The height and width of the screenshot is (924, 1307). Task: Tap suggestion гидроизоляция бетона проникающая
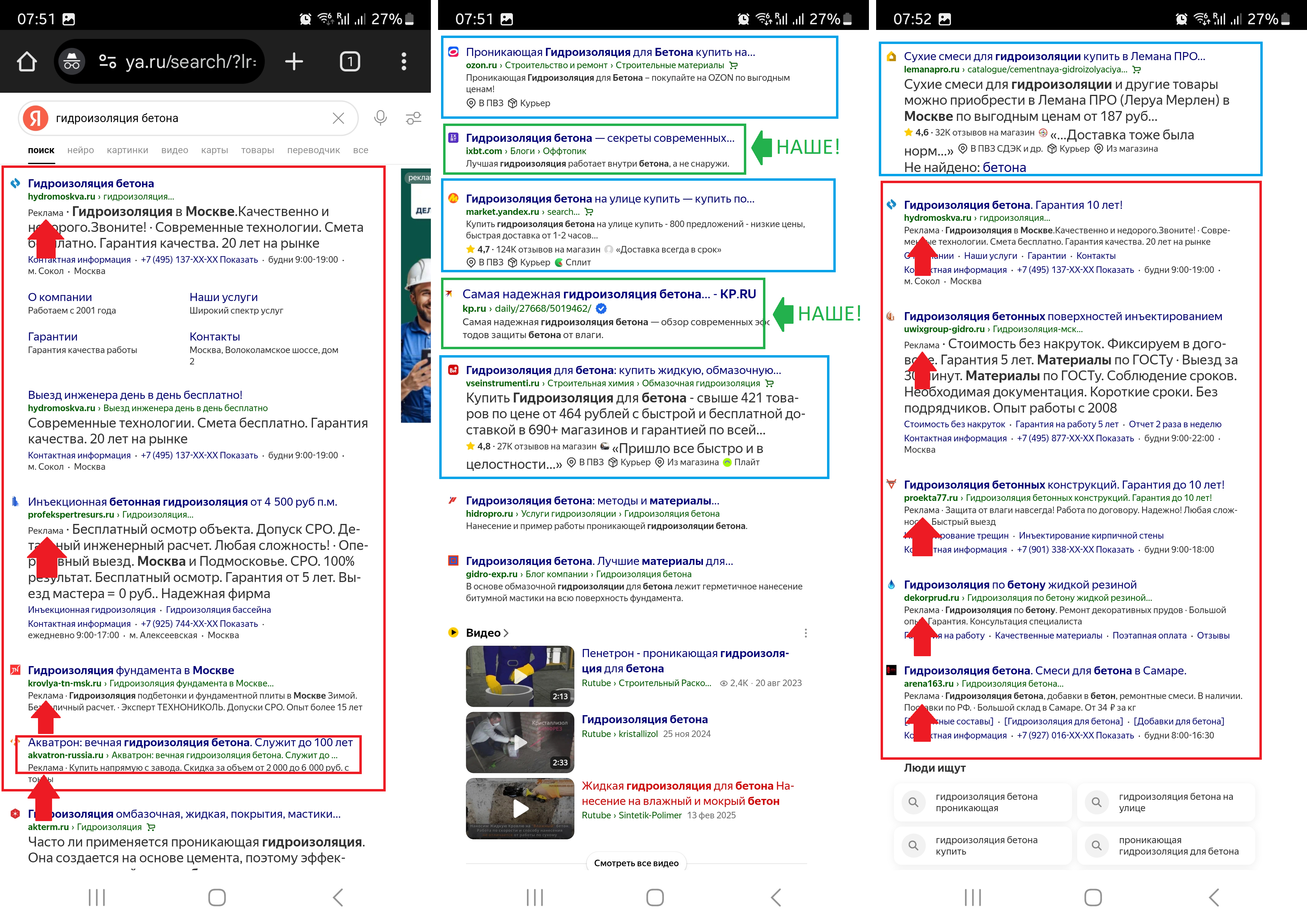click(983, 802)
